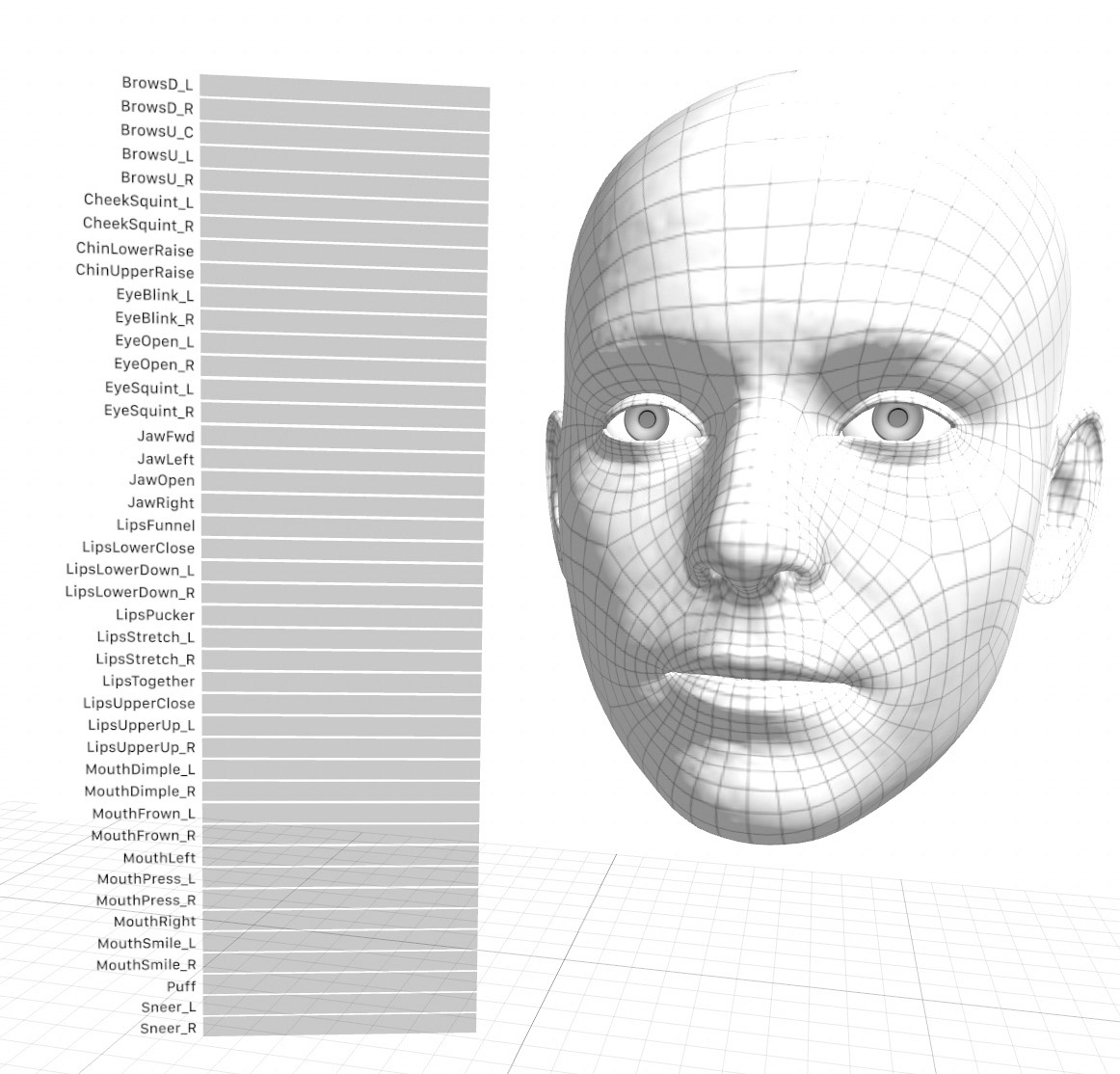The height and width of the screenshot is (1074, 1120).
Task: Select the JawFwd label
Action: click(166, 436)
